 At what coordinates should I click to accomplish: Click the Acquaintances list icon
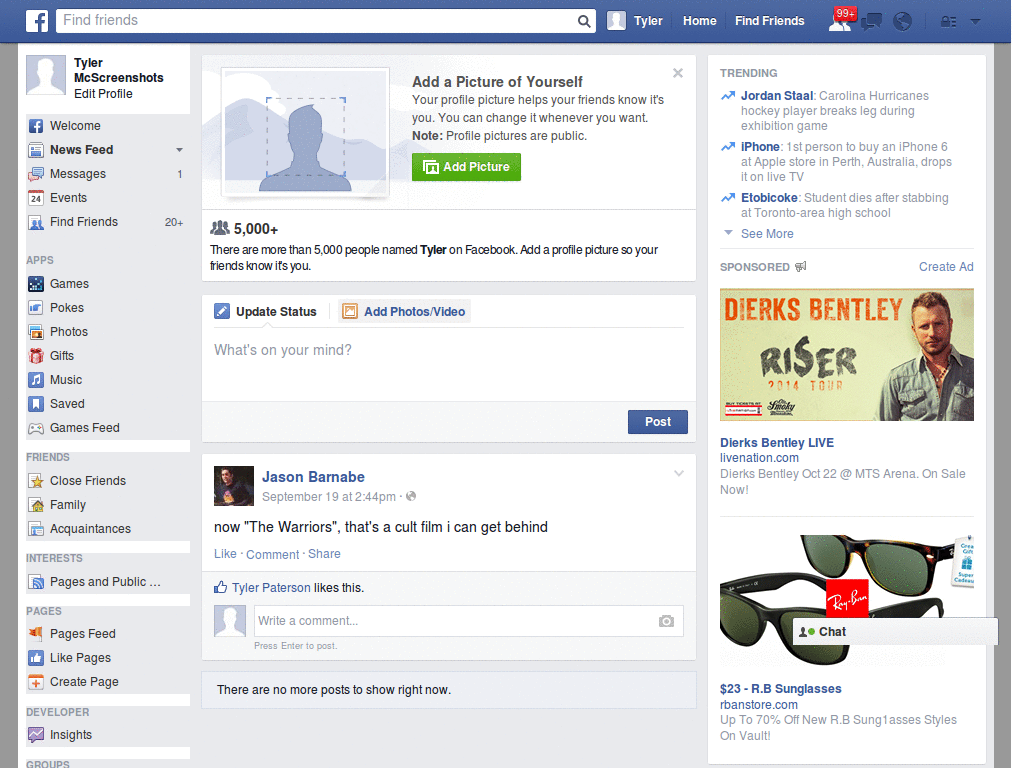[x=36, y=529]
